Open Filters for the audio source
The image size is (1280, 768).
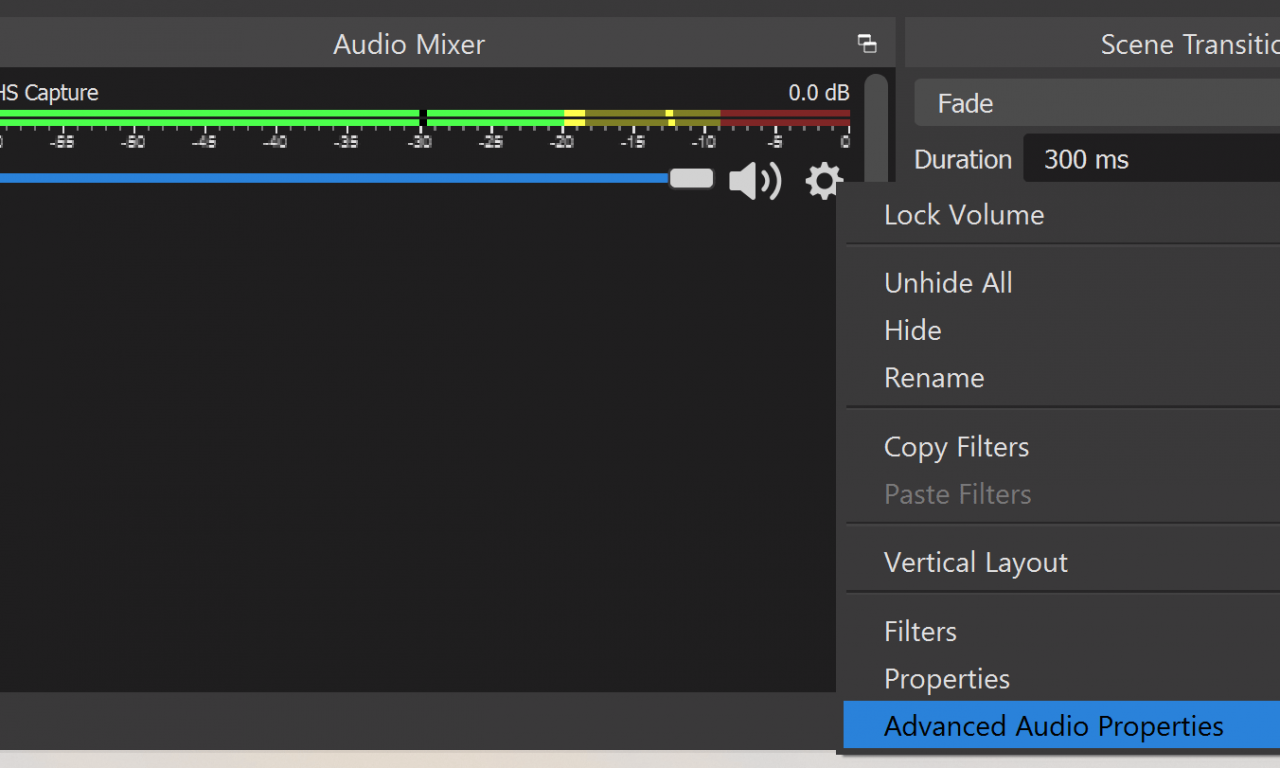point(920,632)
